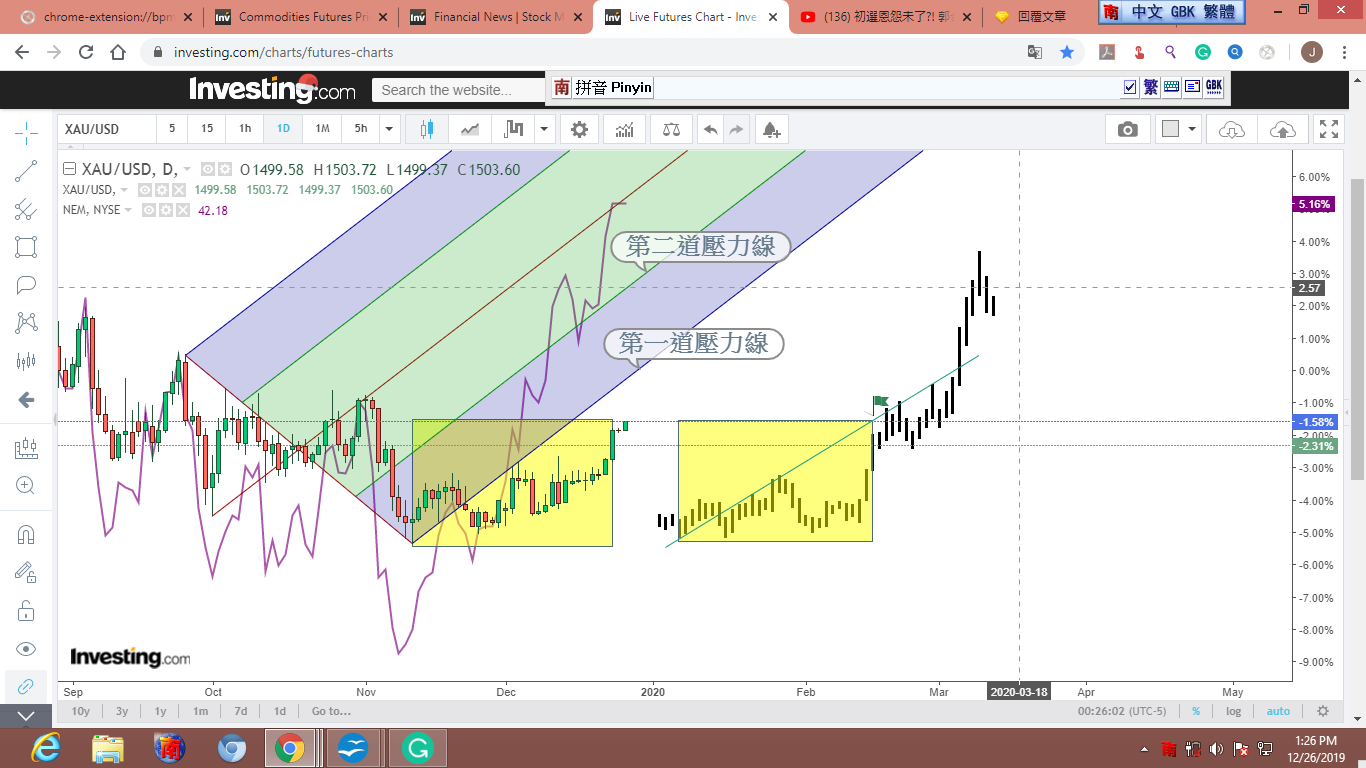This screenshot has height=768, width=1366.
Task: Take a chart snapshot with camera
Action: point(1127,129)
